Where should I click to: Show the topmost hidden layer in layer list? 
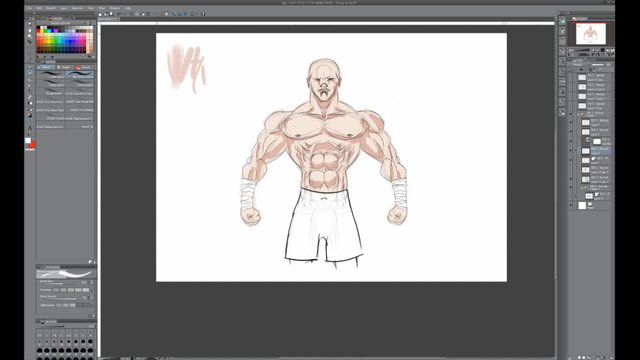(571, 77)
